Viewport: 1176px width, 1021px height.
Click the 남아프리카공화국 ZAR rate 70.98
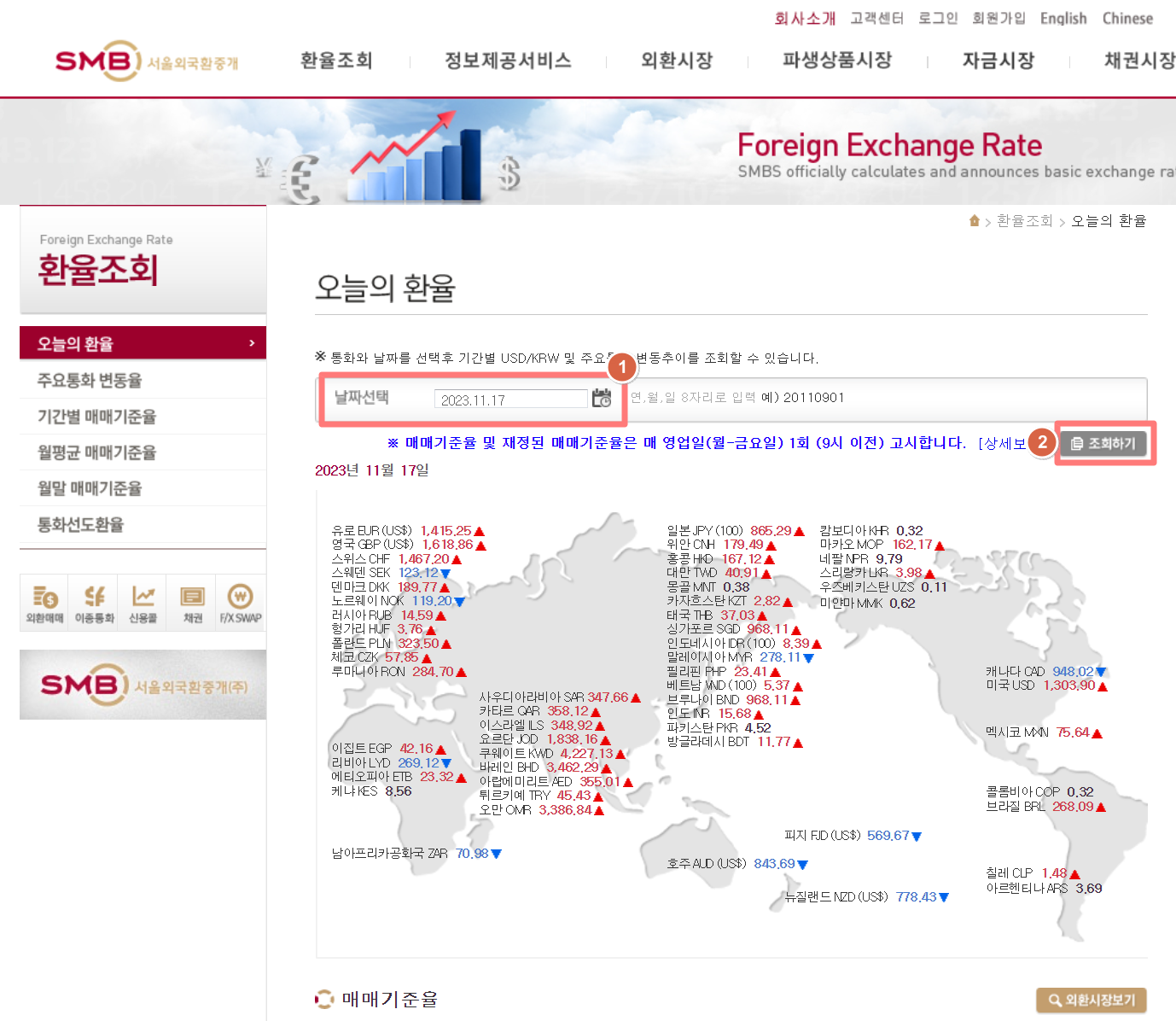[472, 854]
